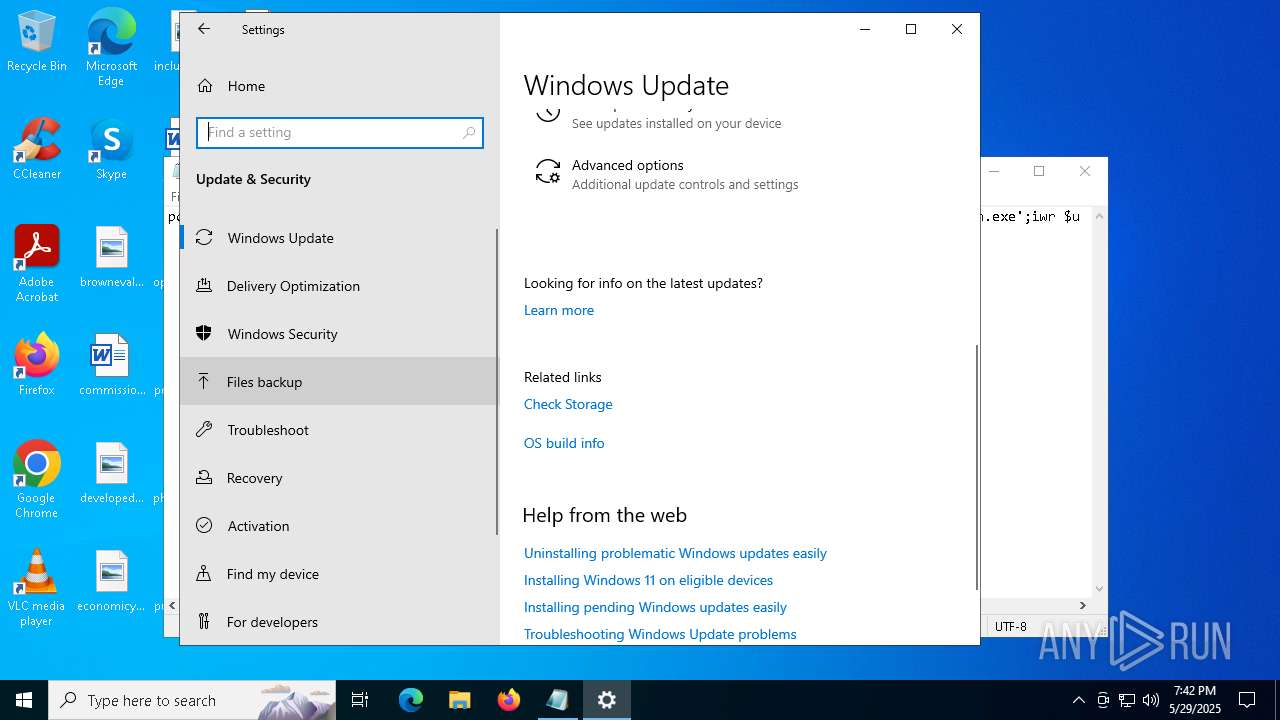The width and height of the screenshot is (1280, 720).
Task: Select the Find my device entry
Action: click(339, 574)
